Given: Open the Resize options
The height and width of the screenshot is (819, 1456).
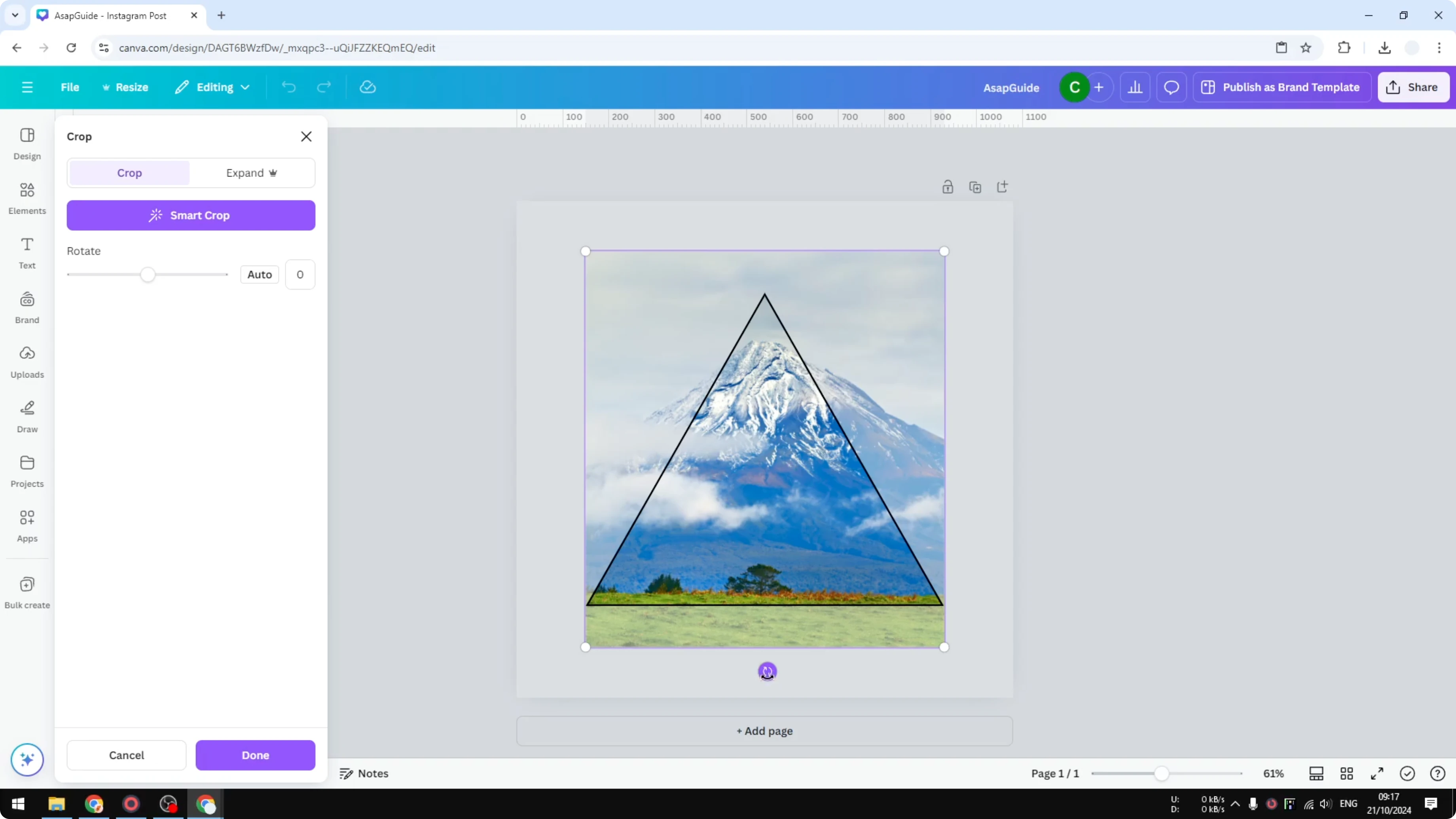Looking at the screenshot, I should pos(125,87).
